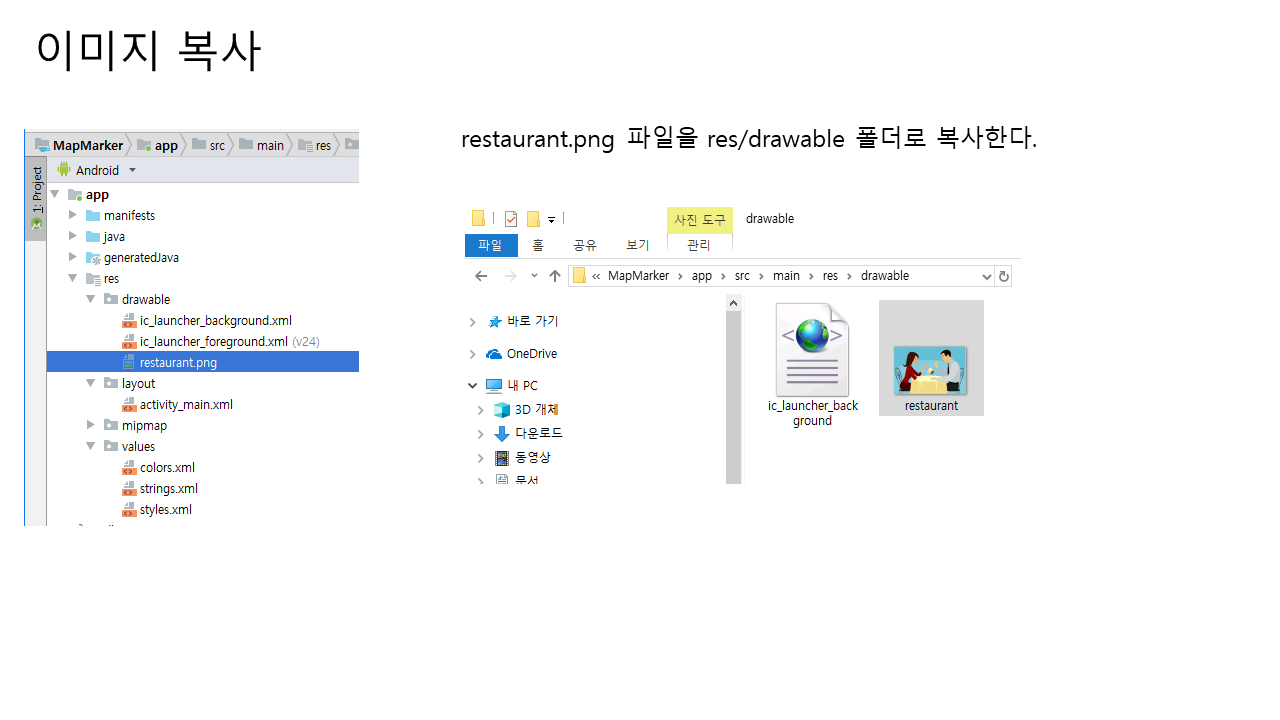Switch to the 보기 ribbon tab
The width and height of the screenshot is (1280, 720).
point(637,245)
